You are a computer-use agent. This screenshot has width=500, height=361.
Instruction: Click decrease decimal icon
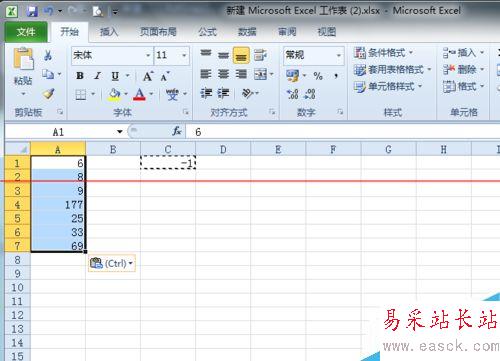[x=310, y=94]
